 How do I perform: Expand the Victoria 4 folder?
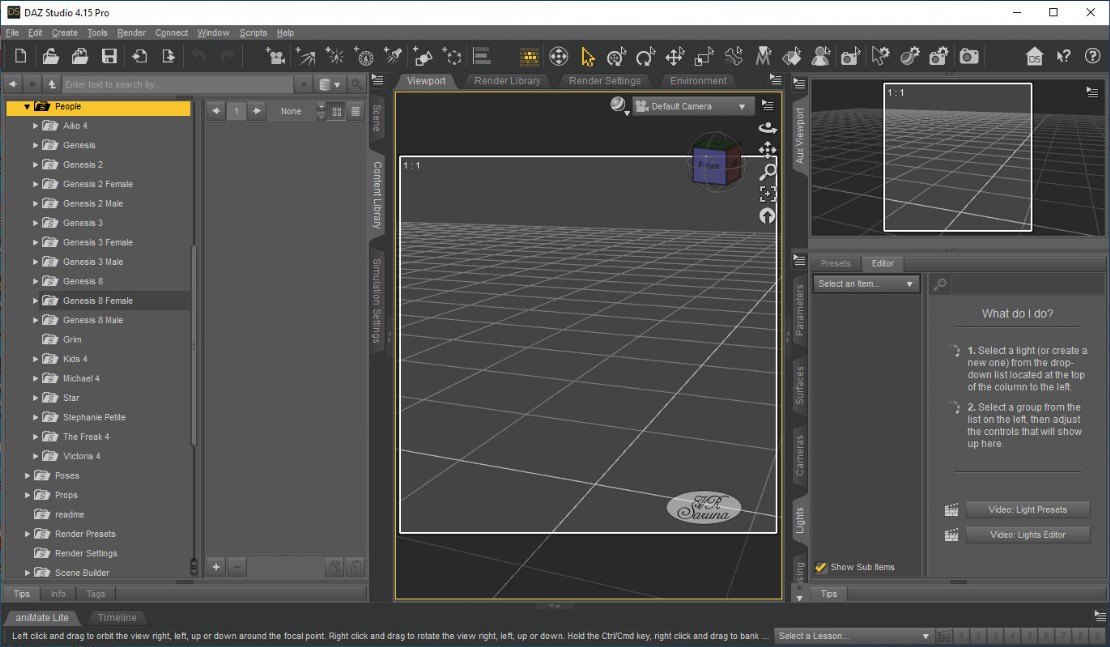[x=35, y=456]
